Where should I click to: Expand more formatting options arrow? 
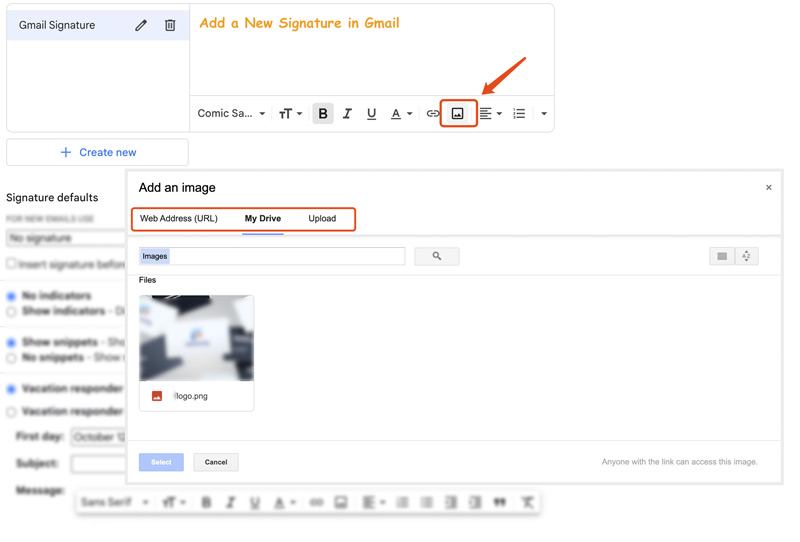coord(544,113)
